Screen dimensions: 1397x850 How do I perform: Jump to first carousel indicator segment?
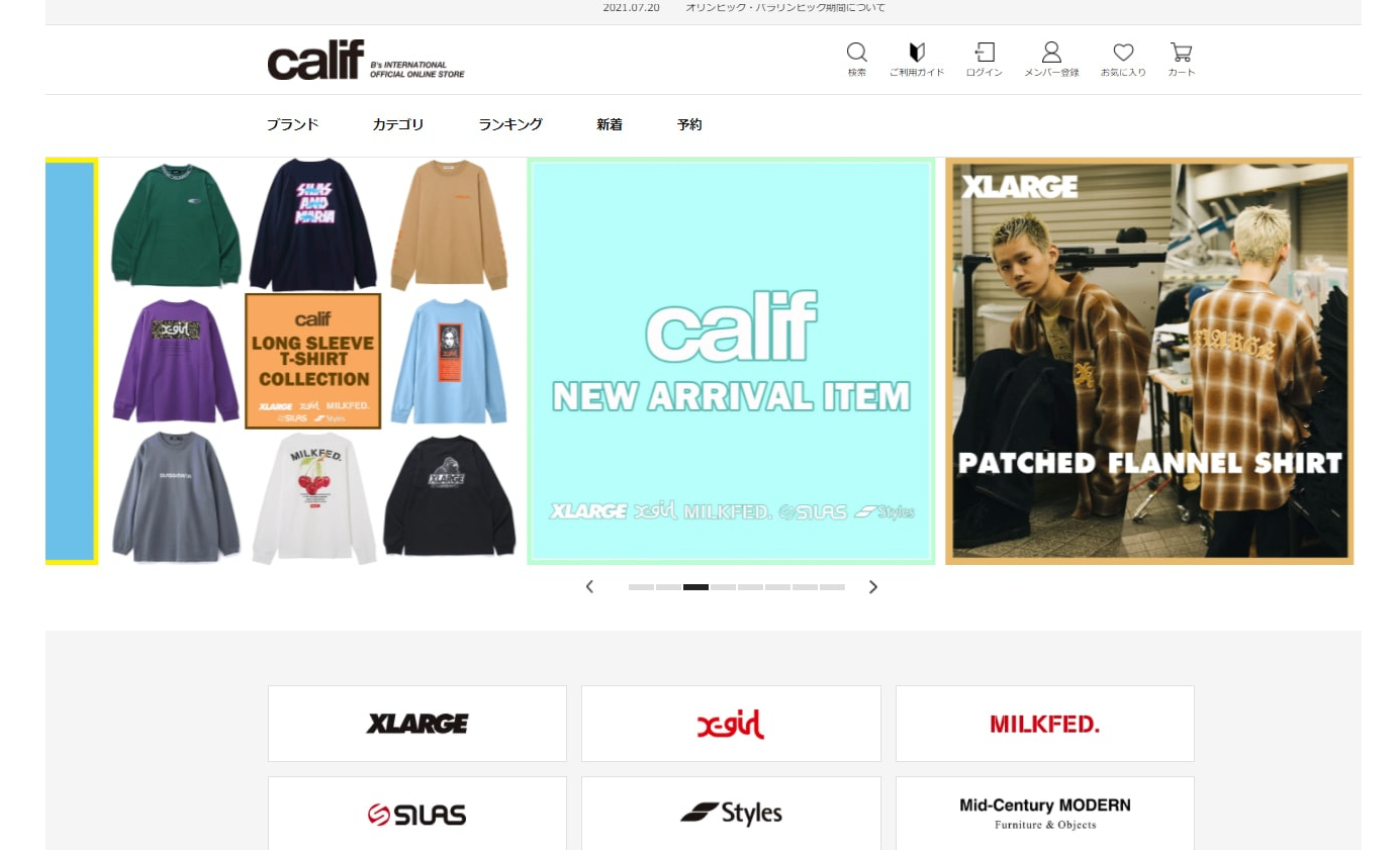pos(641,587)
